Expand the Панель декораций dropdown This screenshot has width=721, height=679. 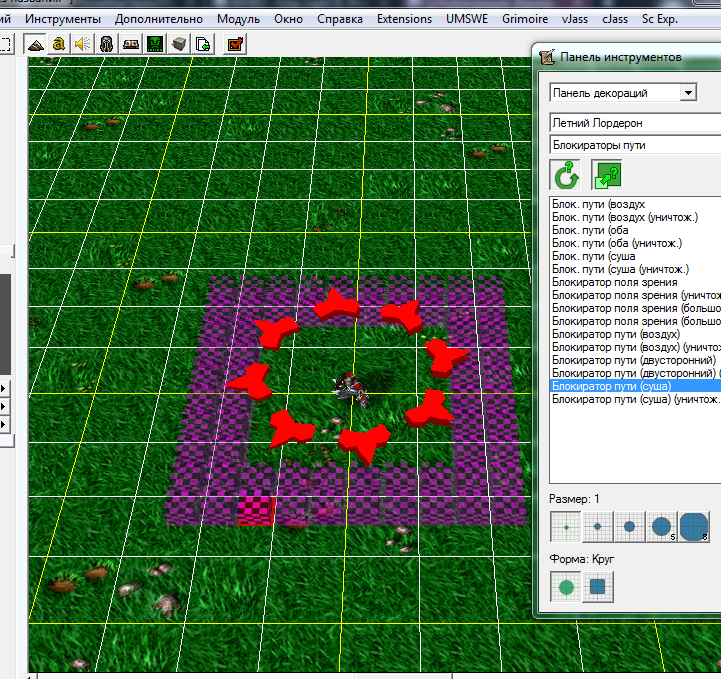[687, 93]
